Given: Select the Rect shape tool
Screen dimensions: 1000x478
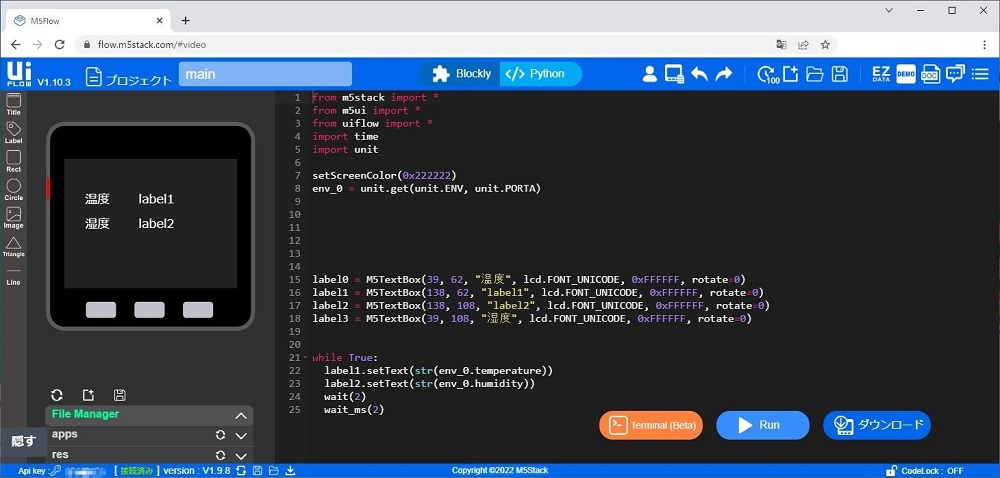Looking at the screenshot, I should click(x=14, y=158).
